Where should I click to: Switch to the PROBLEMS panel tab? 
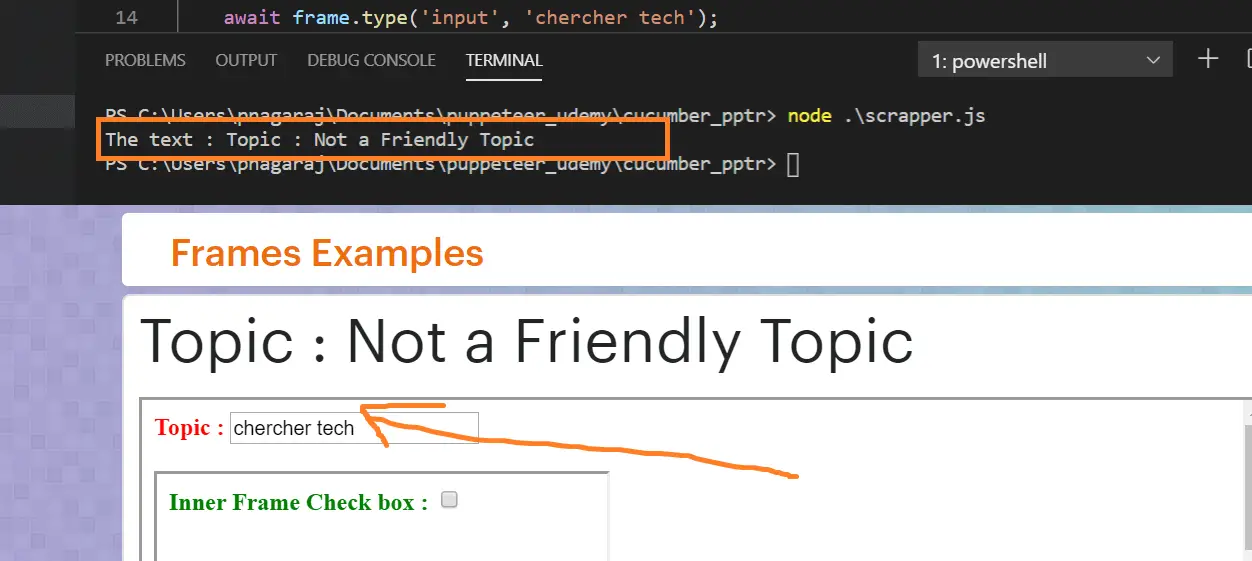[145, 60]
